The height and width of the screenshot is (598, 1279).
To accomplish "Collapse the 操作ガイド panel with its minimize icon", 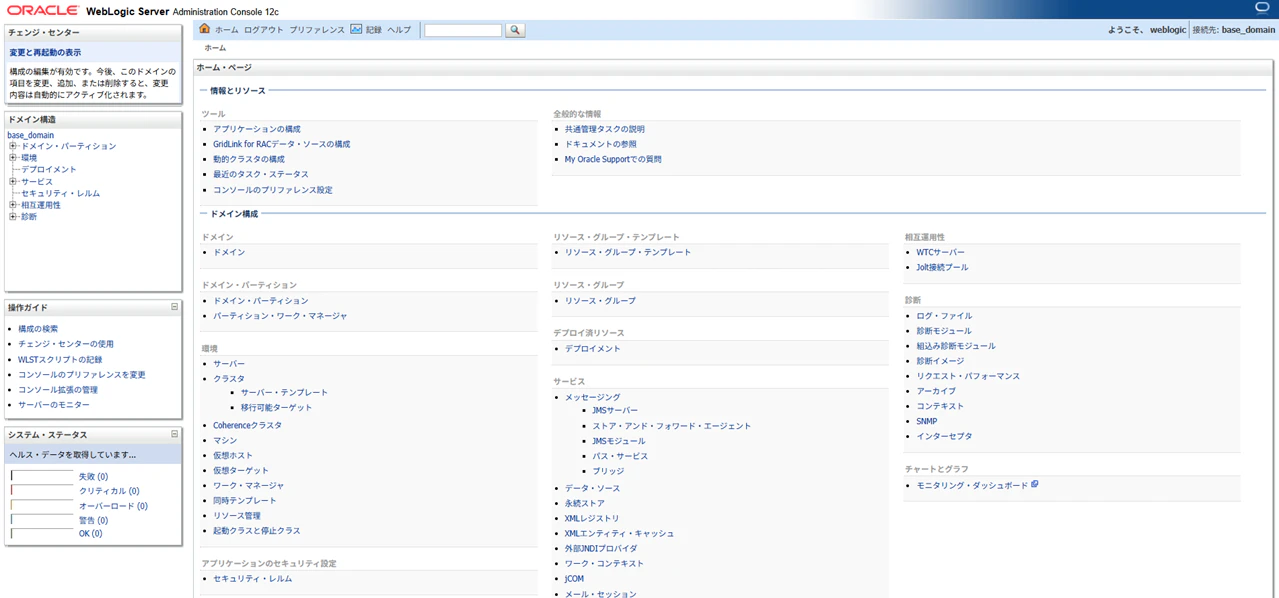I will [x=174, y=307].
